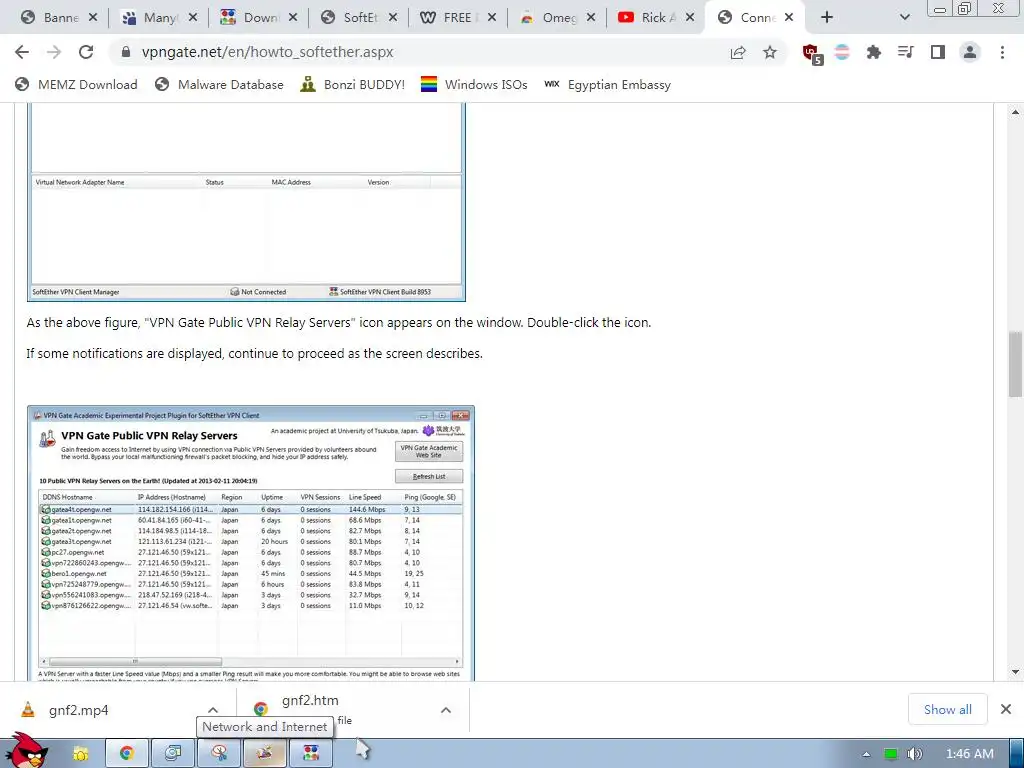
Task: Show hidden system tray icons
Action: [x=866, y=754]
